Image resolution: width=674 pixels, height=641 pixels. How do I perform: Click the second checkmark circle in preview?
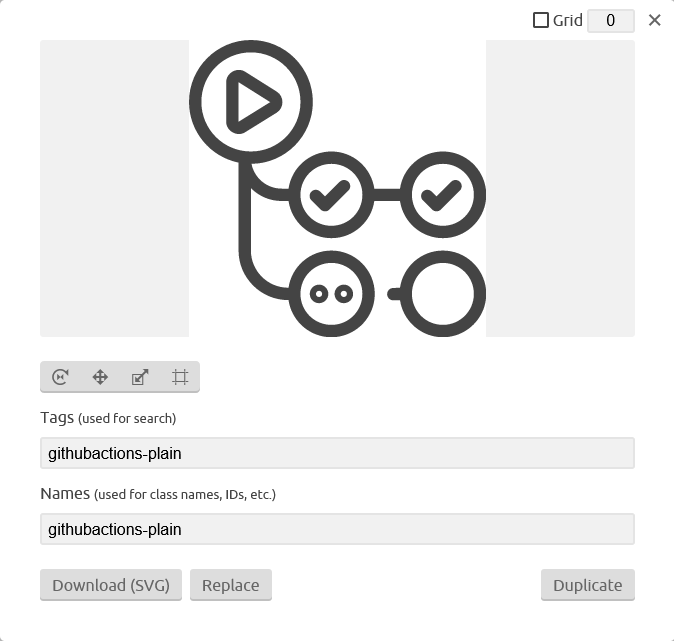(x=443, y=195)
